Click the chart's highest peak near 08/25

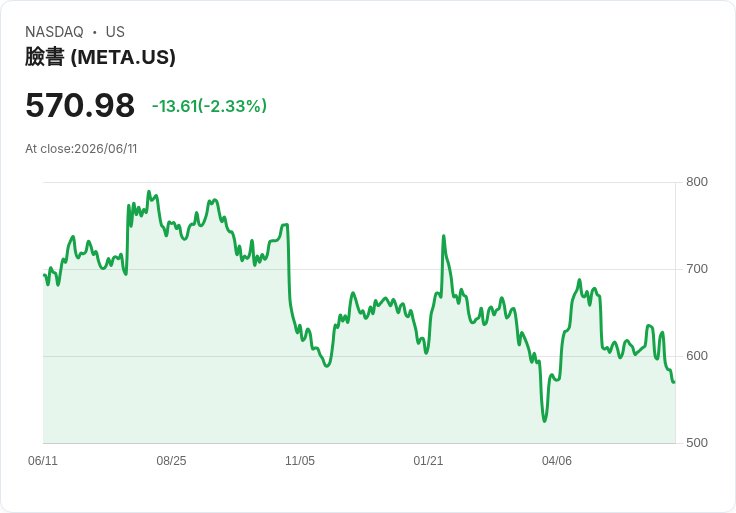tap(149, 191)
